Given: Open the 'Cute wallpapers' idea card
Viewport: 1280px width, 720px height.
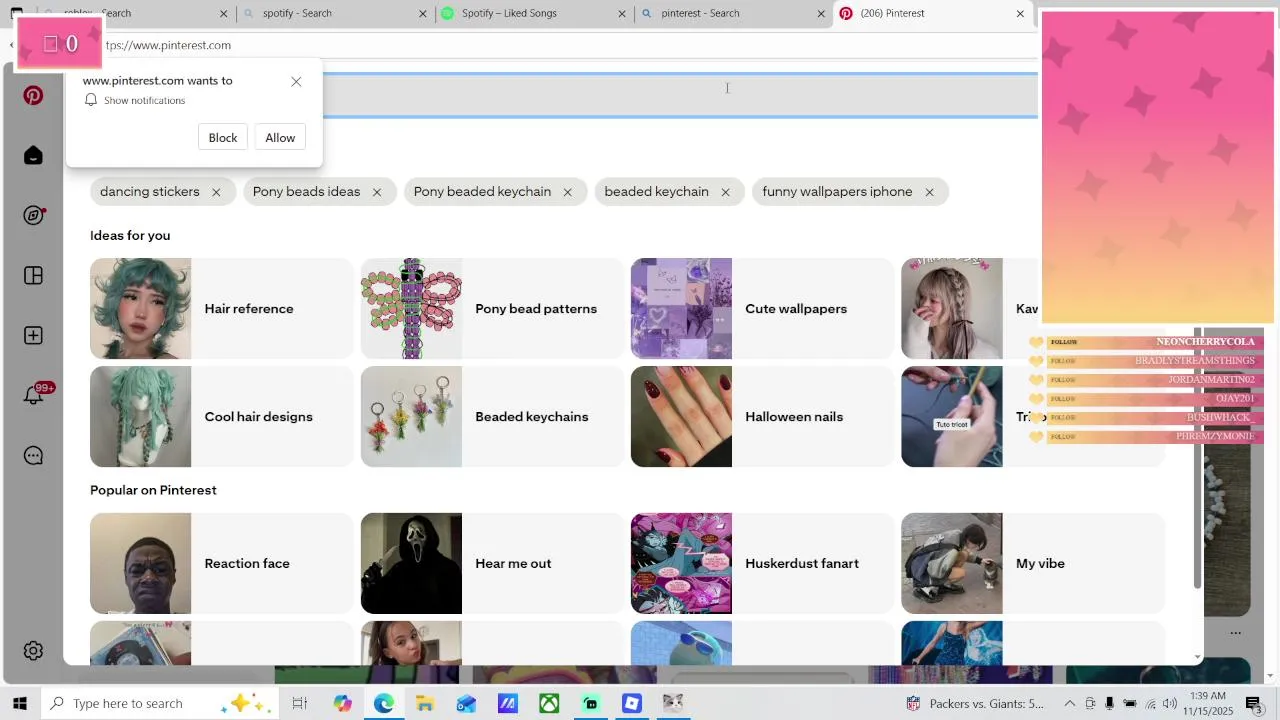Looking at the screenshot, I should [x=762, y=309].
